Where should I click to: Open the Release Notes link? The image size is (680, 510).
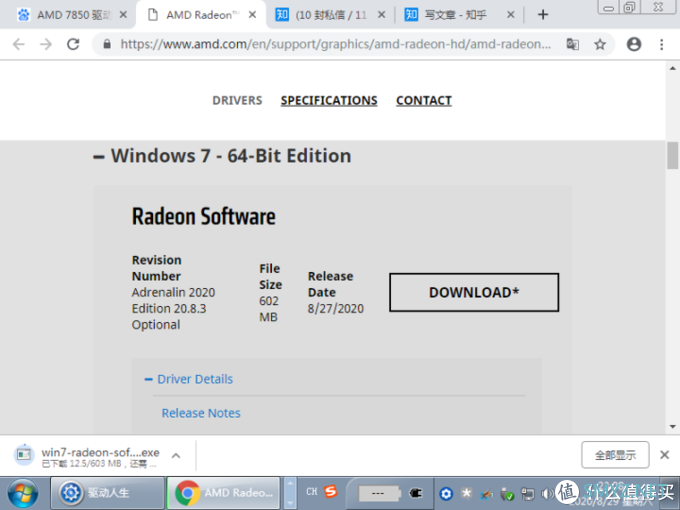(x=201, y=413)
